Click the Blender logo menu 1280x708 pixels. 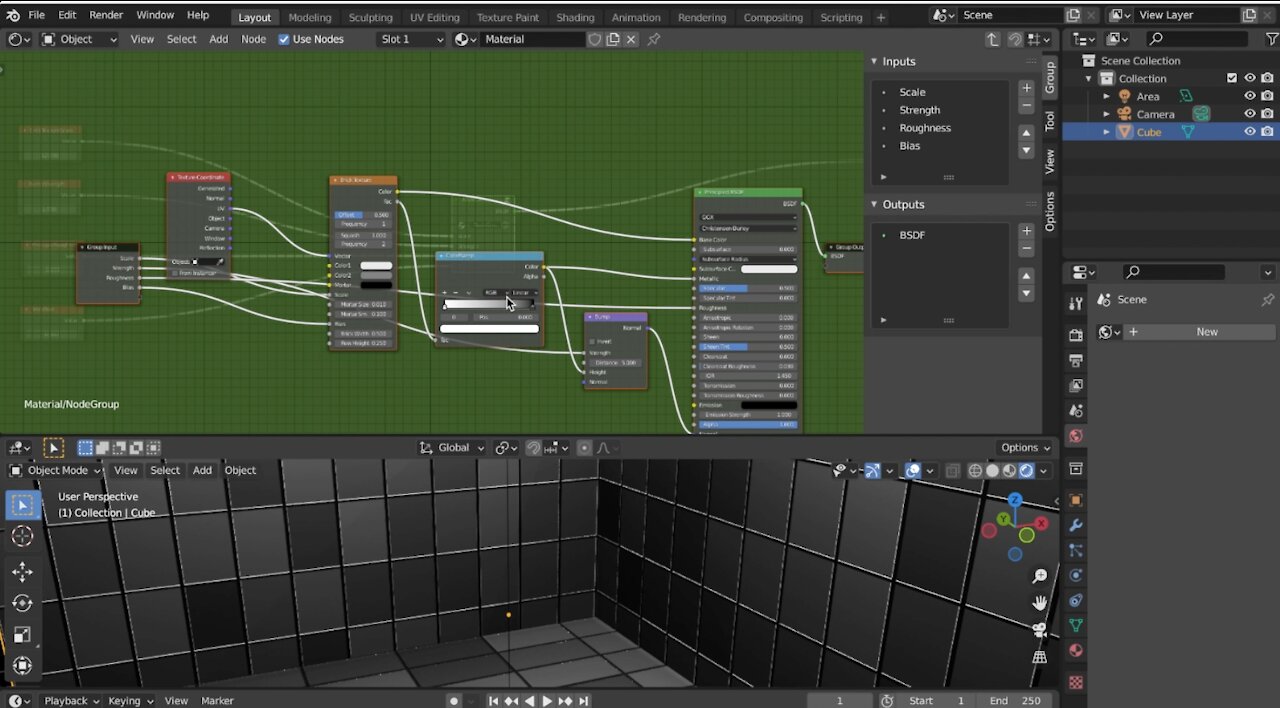pos(13,15)
